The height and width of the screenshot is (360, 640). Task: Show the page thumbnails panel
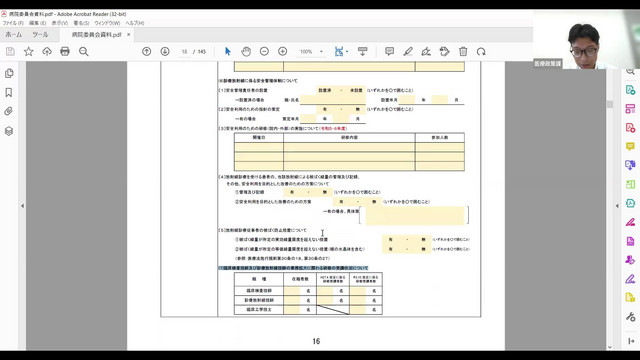(x=9, y=73)
